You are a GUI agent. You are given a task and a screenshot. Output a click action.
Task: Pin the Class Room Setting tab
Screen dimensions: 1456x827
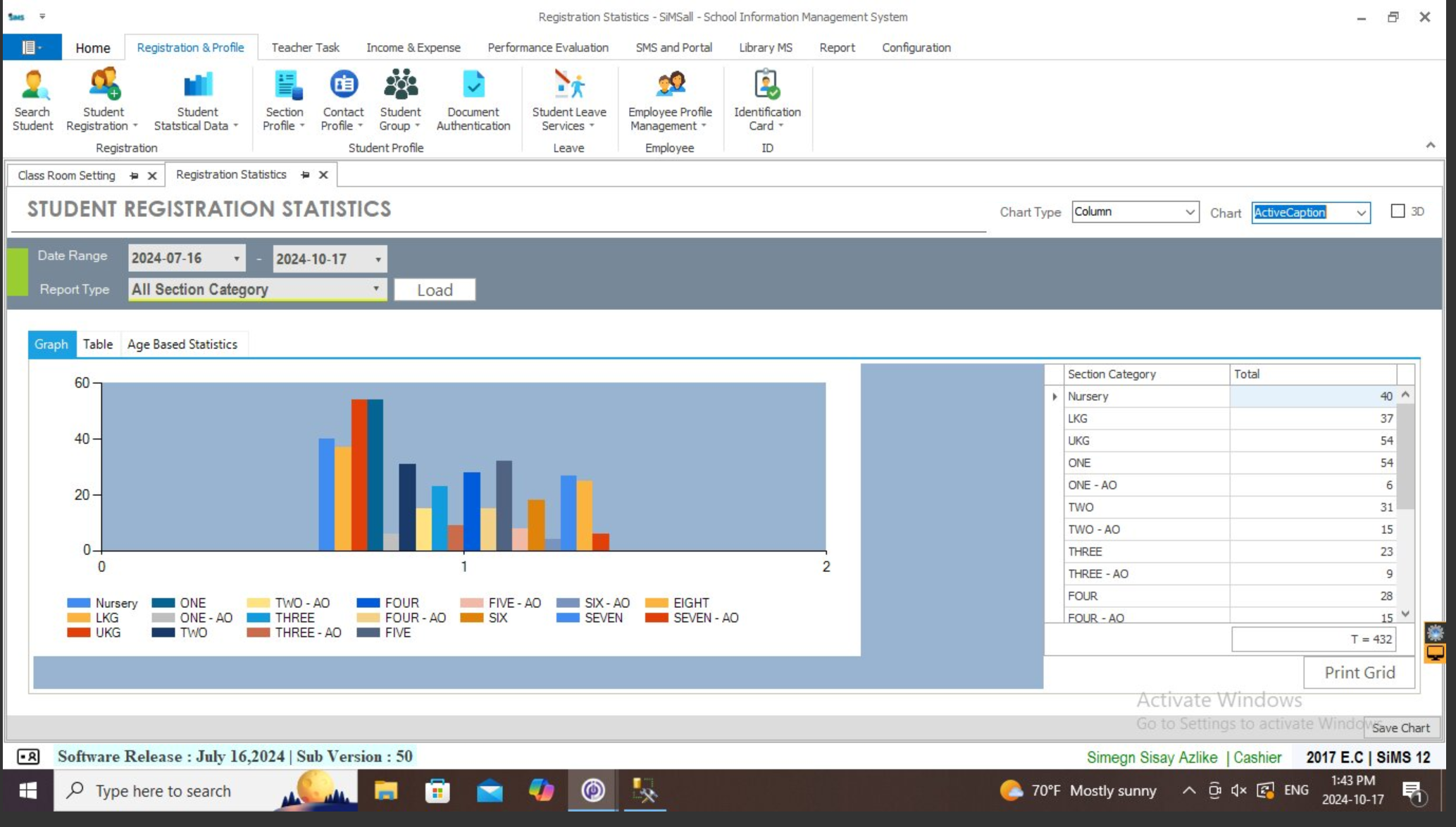tap(134, 175)
